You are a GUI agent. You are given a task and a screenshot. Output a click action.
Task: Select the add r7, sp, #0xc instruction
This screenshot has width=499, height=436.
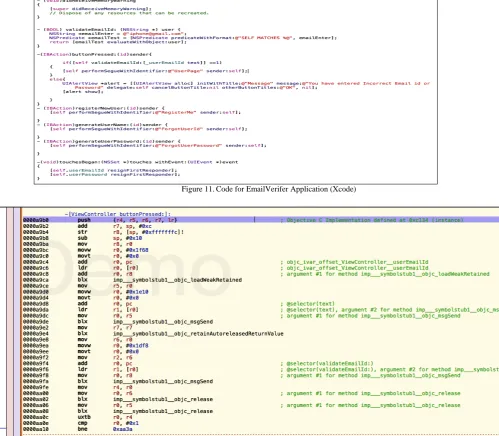click(x=88, y=226)
